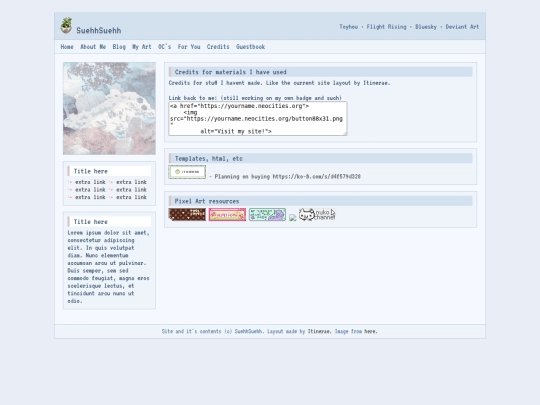
Task: Click the 'Pixel Art resources' heading
Action: click(x=207, y=201)
